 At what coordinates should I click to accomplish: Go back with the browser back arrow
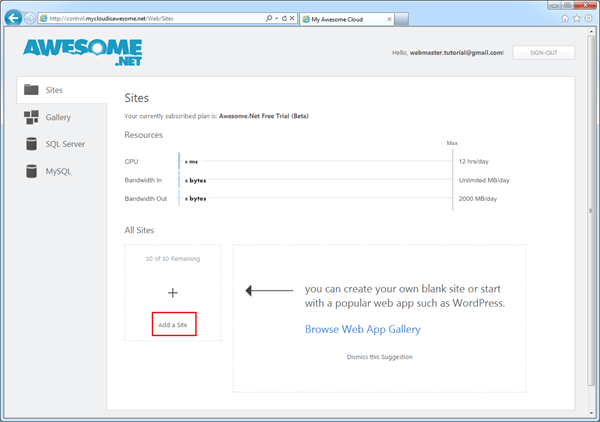[x=14, y=18]
